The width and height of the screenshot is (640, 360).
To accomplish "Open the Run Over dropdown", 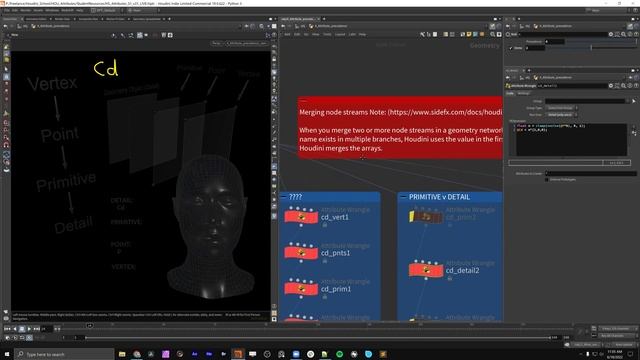I will (562, 115).
